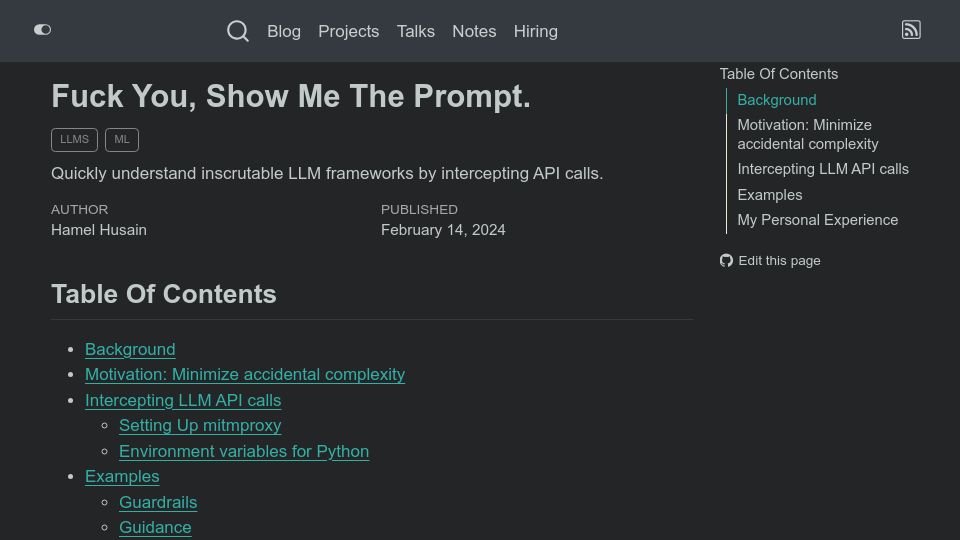
Task: Go to the Blog page
Action: point(283,31)
